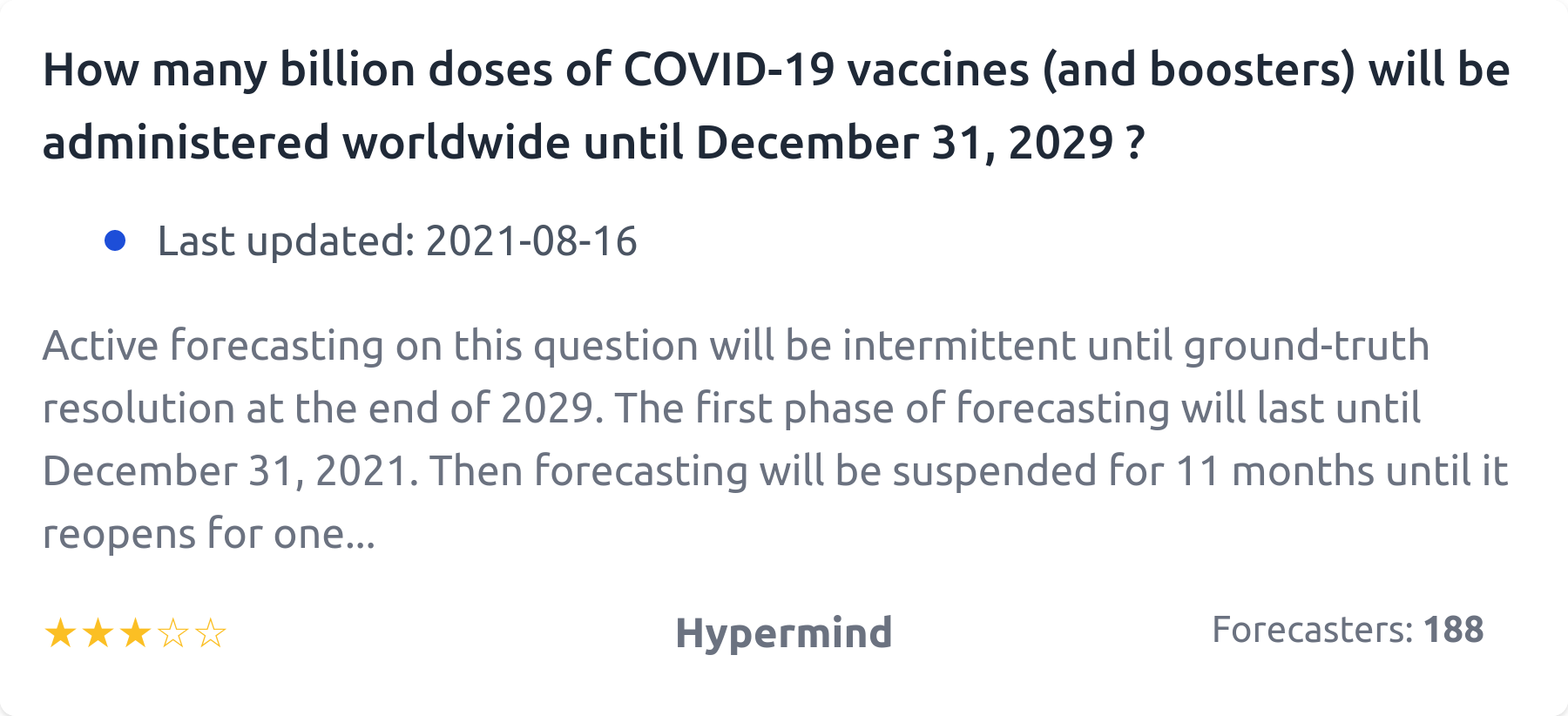
Task: Click the 2021-08-16 date
Action: 531,241
